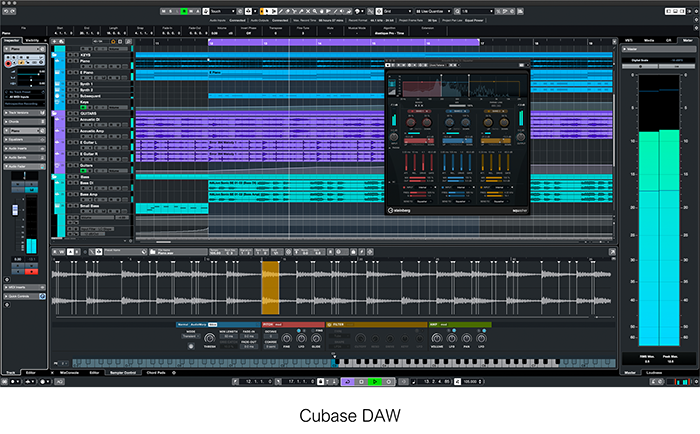Click the Record Enable button on Piano inspector
This screenshot has width=700, height=434.
pos(10,62)
